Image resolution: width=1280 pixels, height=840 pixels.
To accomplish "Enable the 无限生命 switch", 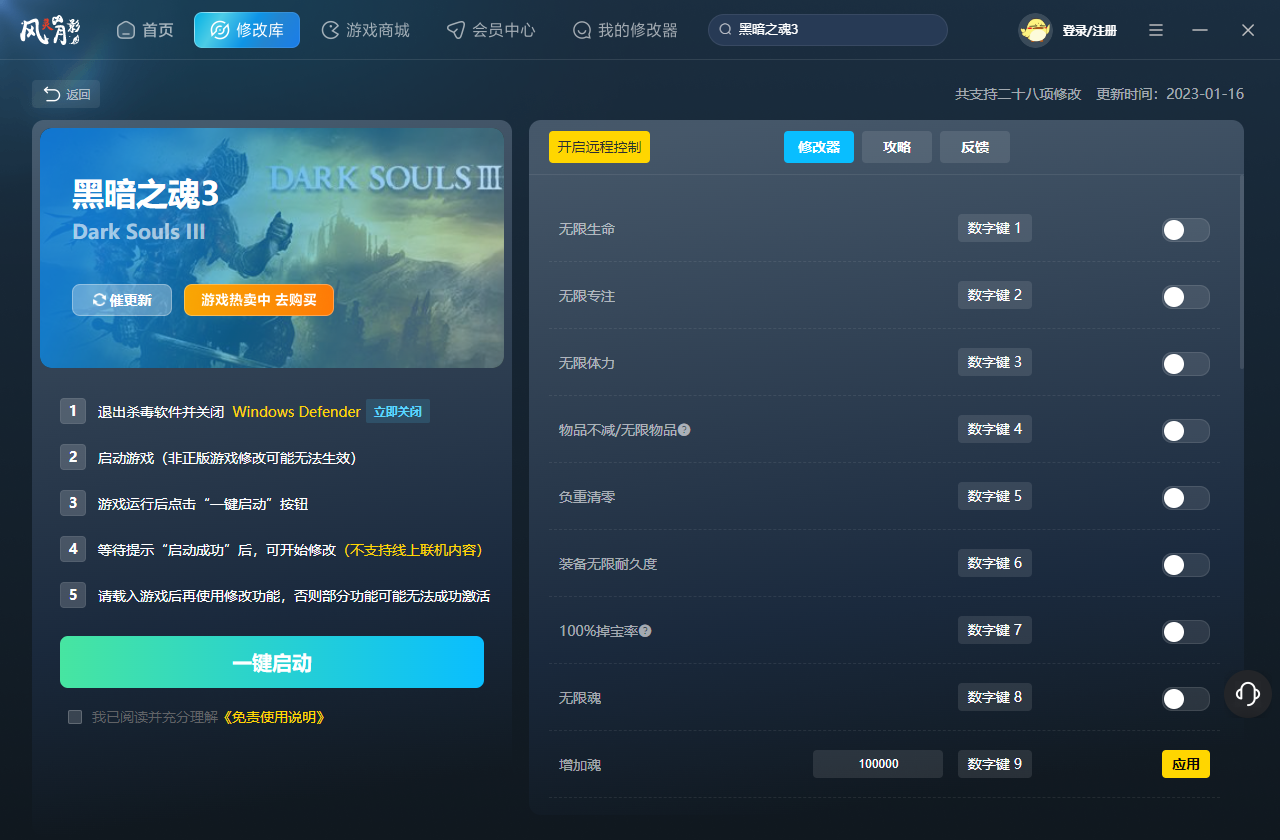I will click(1185, 229).
